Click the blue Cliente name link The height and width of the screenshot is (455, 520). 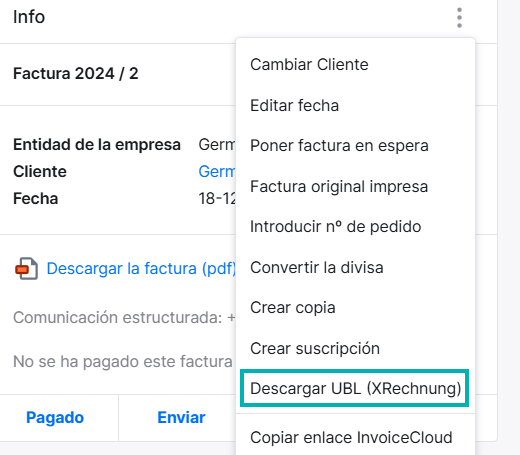pyautogui.click(x=217, y=172)
